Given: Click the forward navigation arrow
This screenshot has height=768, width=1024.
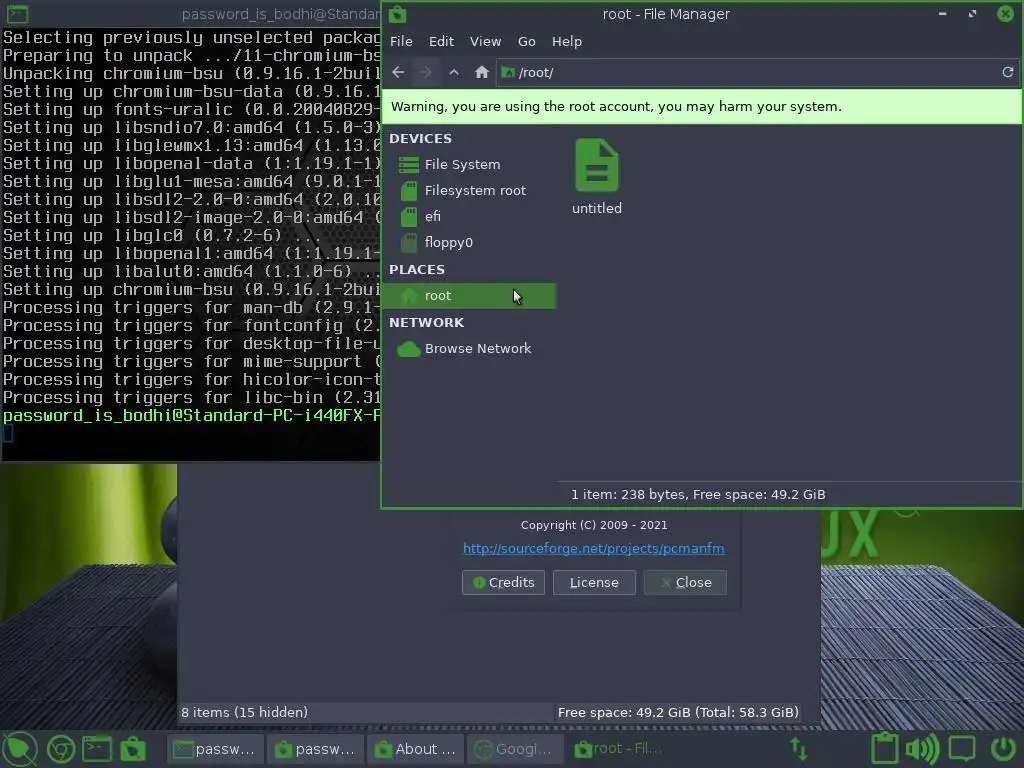Looking at the screenshot, I should click(426, 72).
